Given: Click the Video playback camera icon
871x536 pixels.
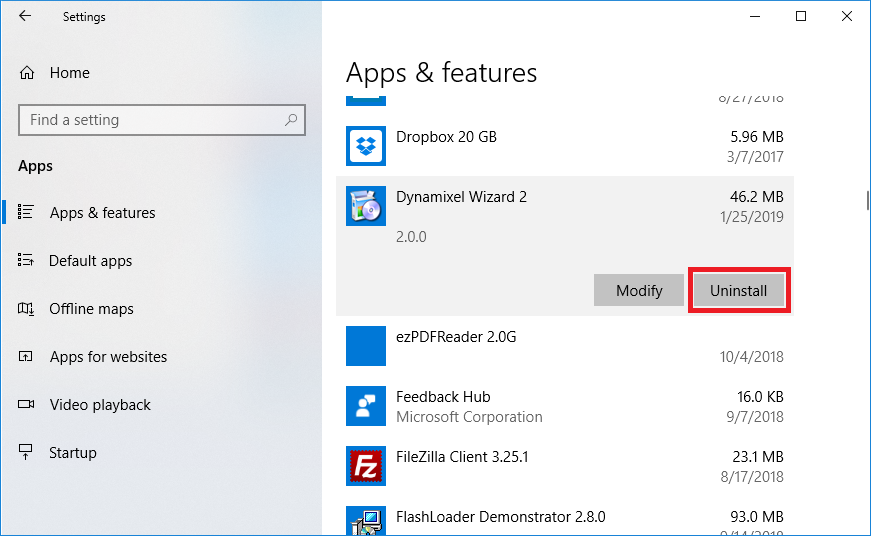Looking at the screenshot, I should (26, 404).
